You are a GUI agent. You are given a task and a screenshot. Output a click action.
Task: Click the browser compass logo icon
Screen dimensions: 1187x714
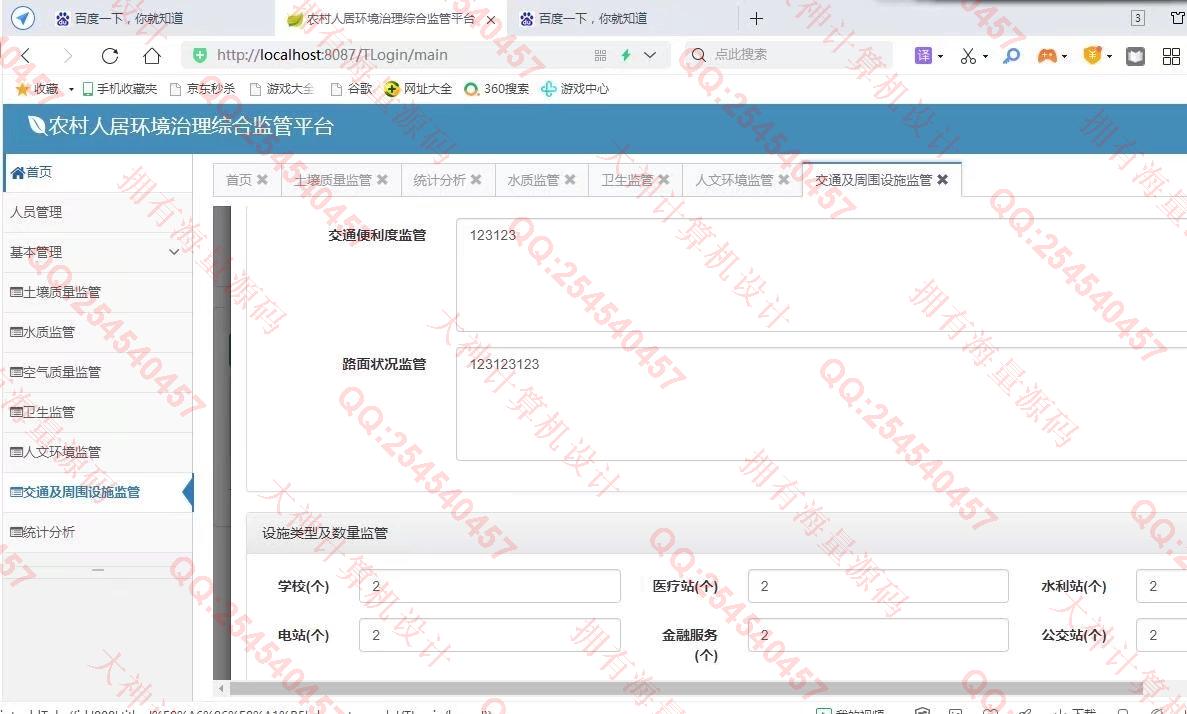pos(23,17)
